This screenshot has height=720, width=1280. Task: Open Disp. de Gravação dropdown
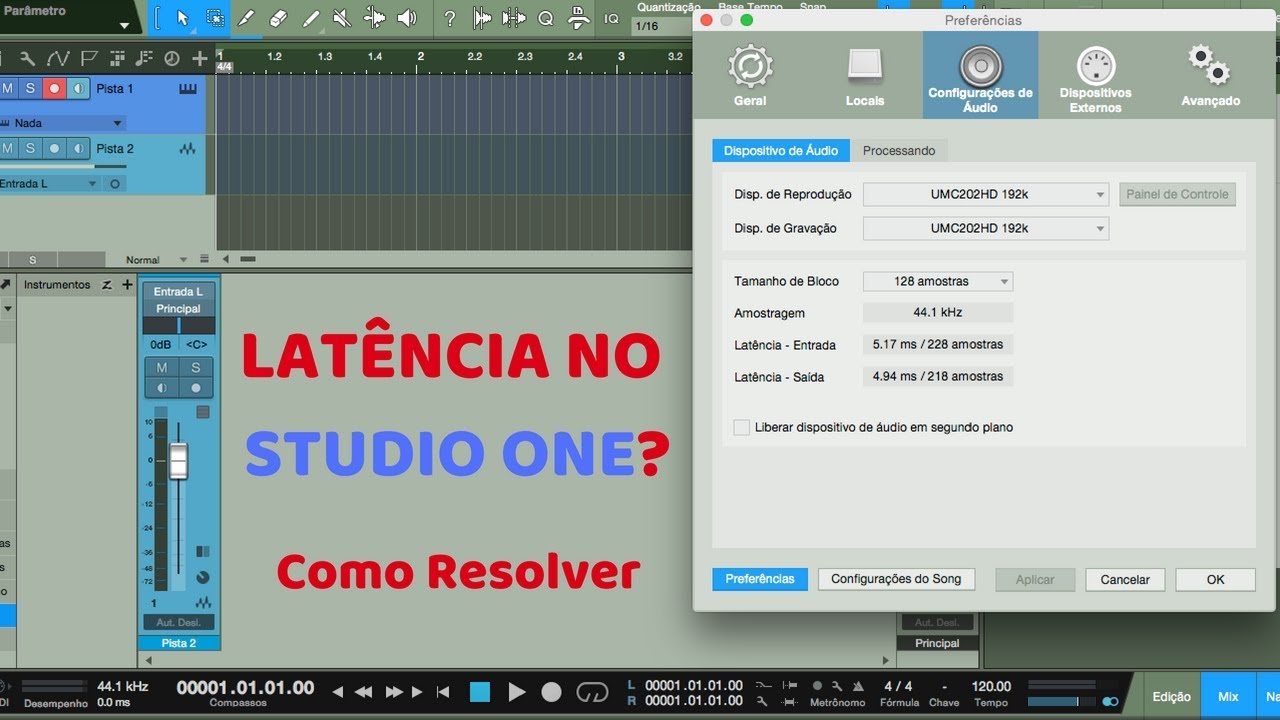pyautogui.click(x=986, y=228)
